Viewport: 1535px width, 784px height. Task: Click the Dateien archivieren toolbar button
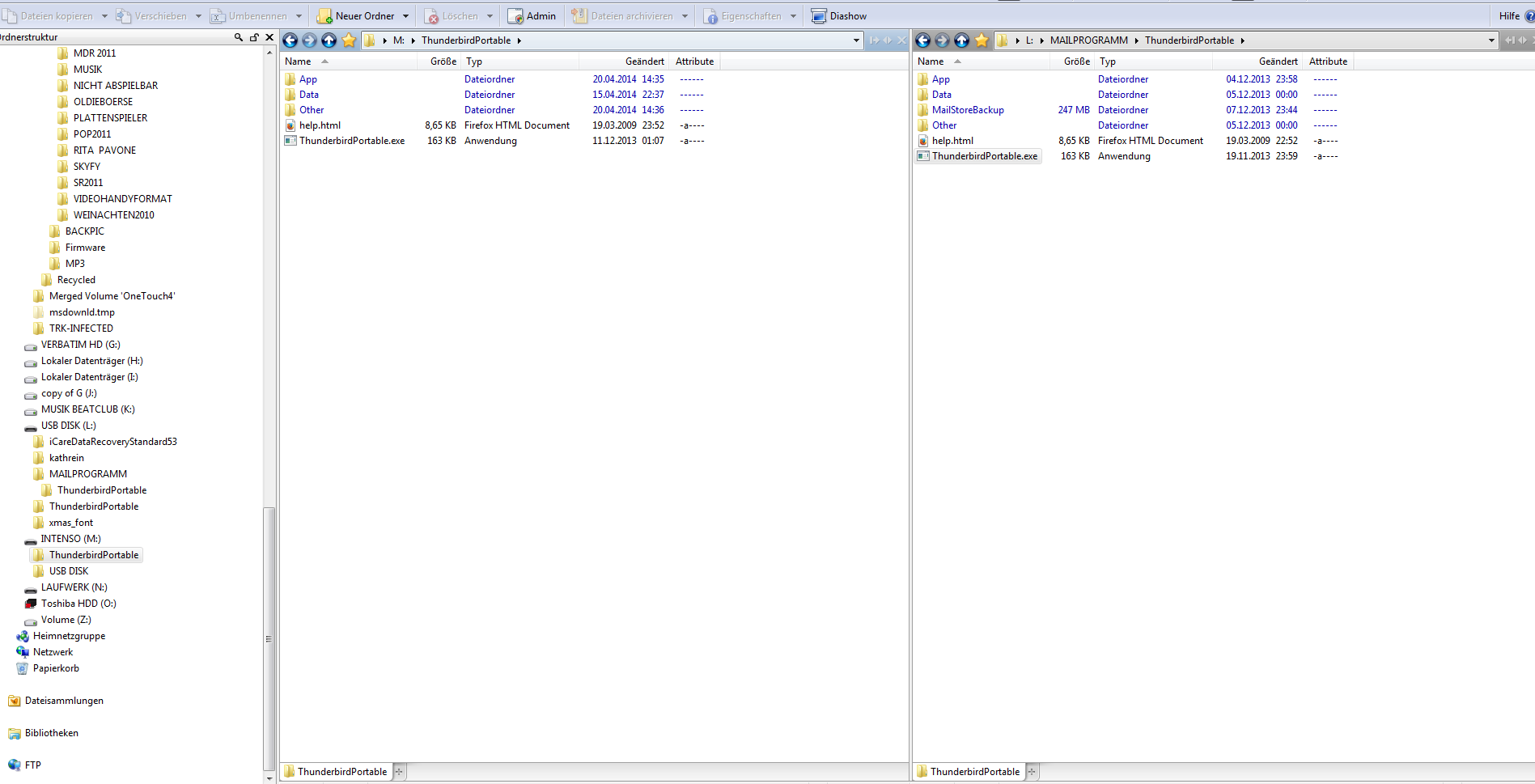tap(621, 16)
